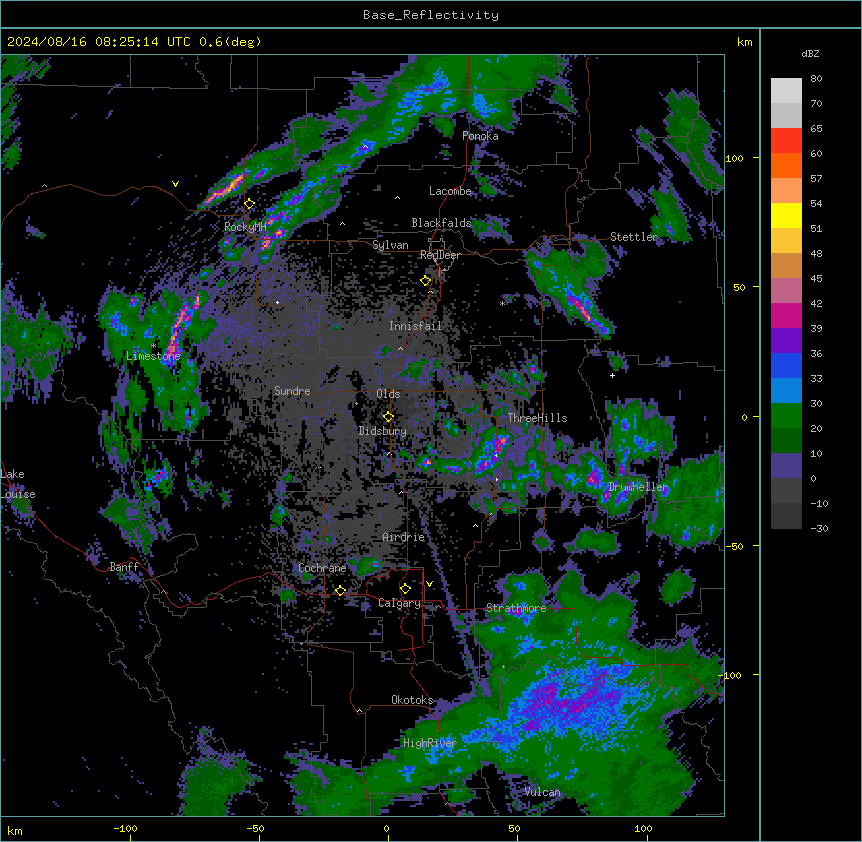This screenshot has width=862, height=842.
Task: Select the orange 57-60 dBZ legend swatch
Action: pyautogui.click(x=786, y=165)
